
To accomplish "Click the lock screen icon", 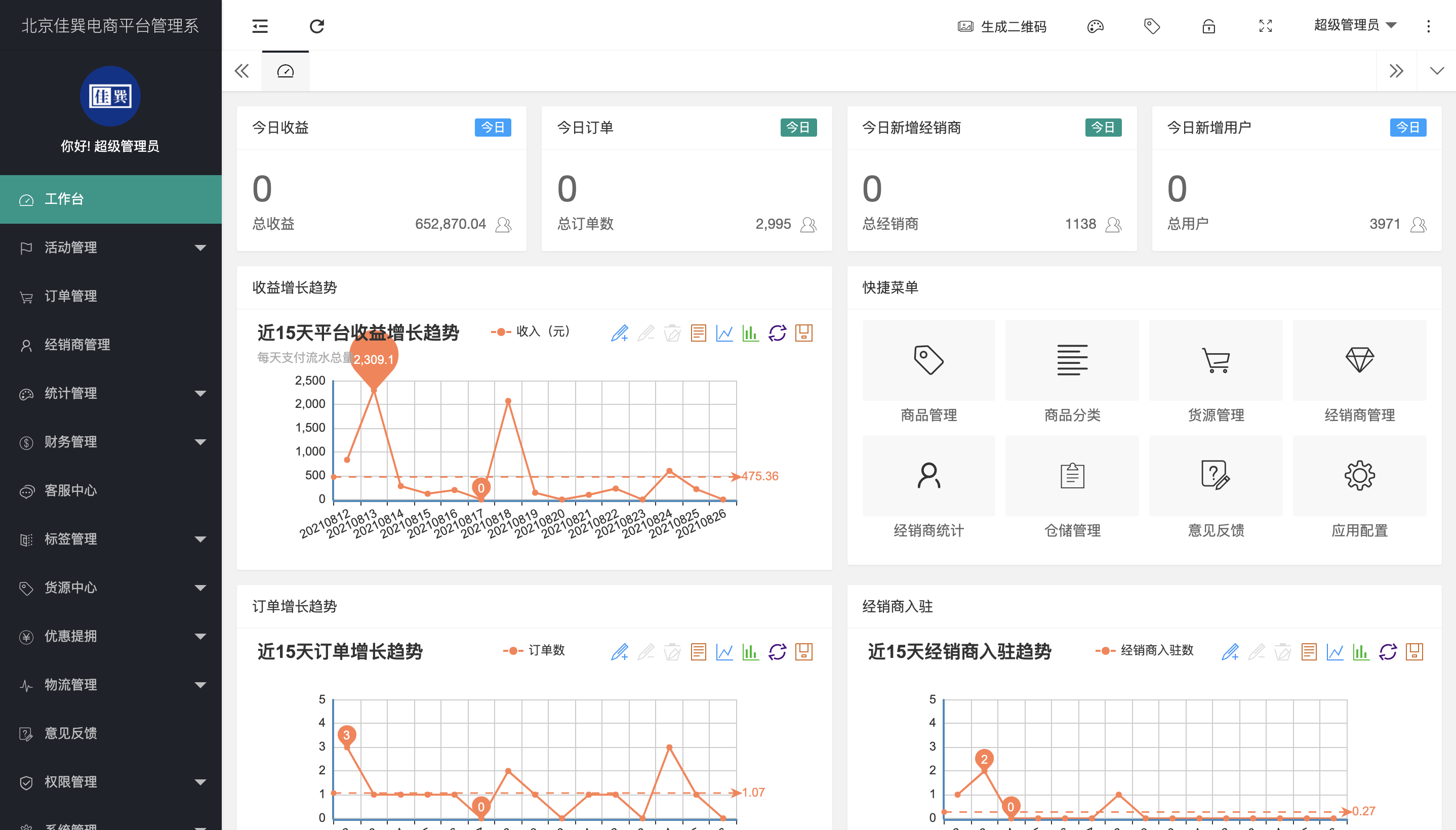I will point(1208,26).
